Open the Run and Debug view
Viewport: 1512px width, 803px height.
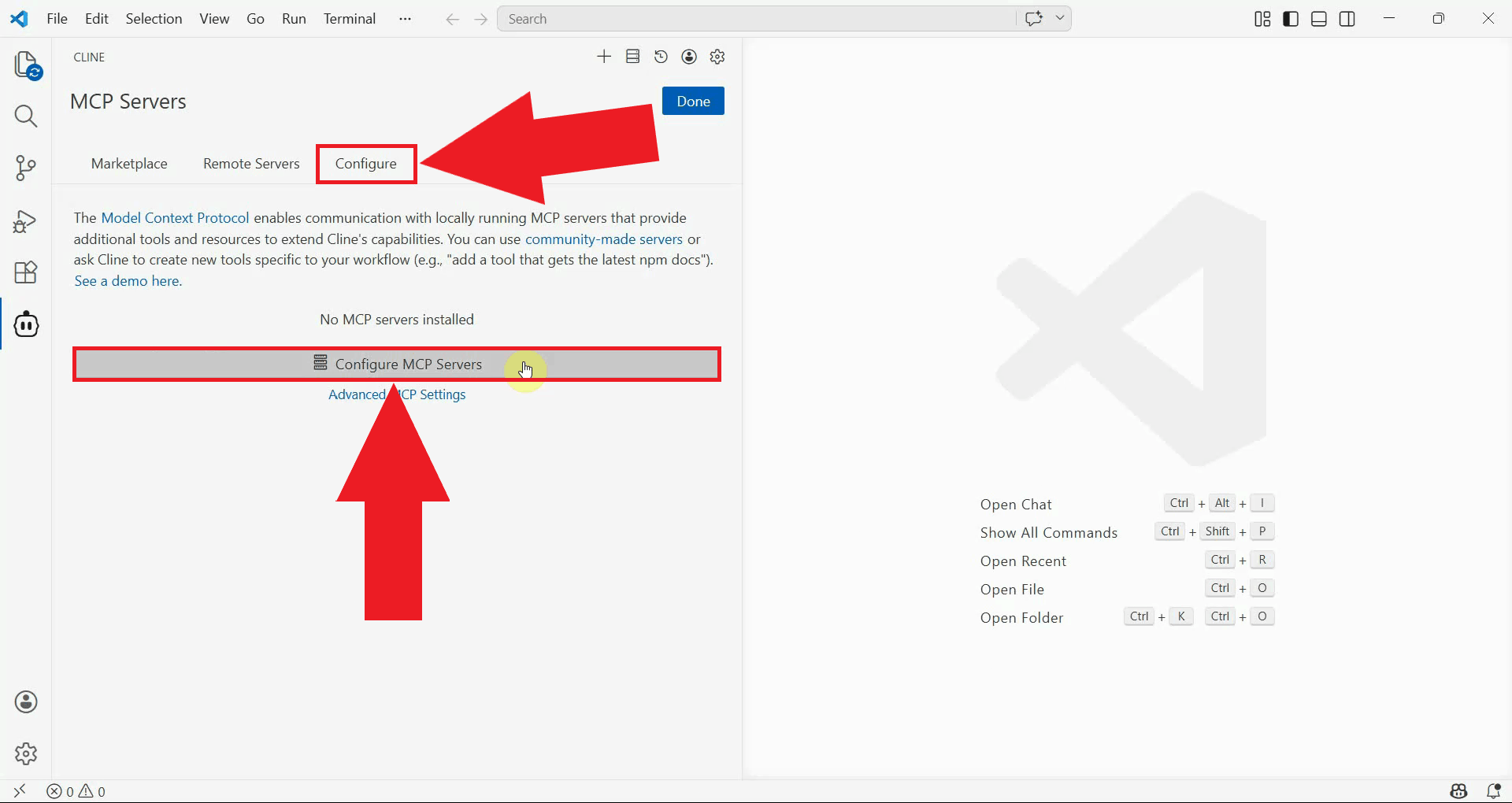point(26,221)
